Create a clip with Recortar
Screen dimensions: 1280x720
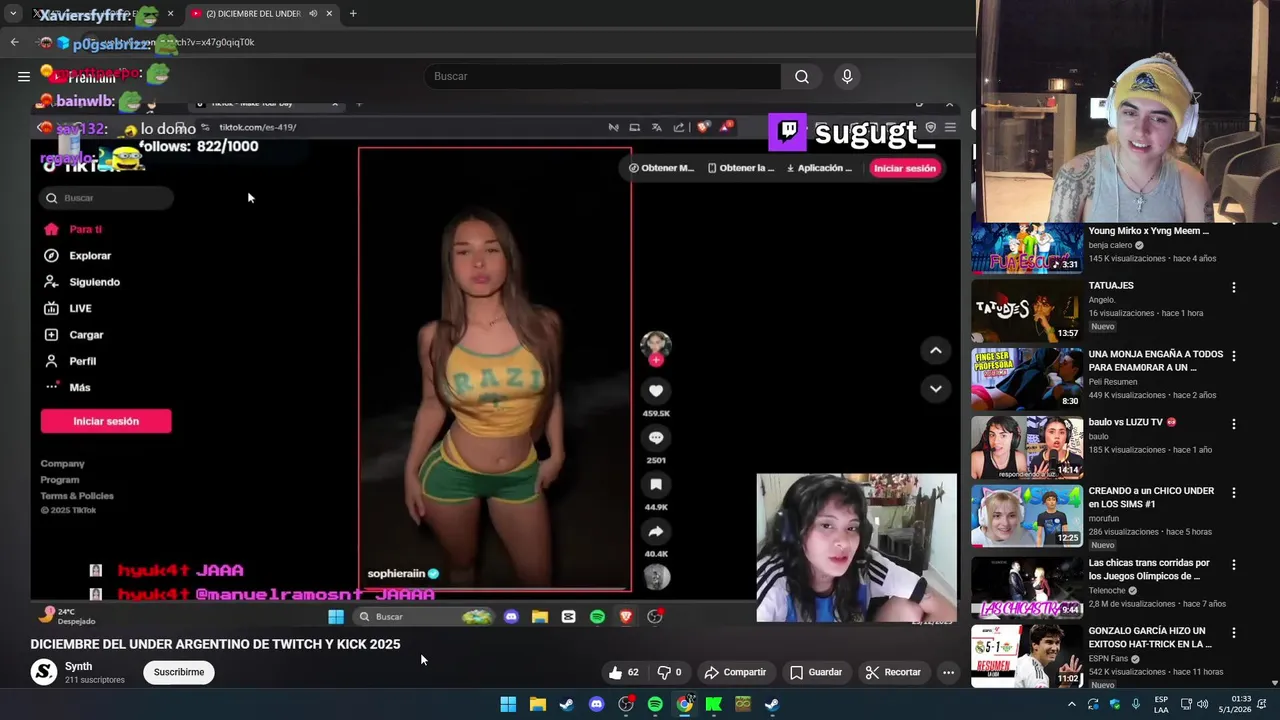[x=892, y=672]
